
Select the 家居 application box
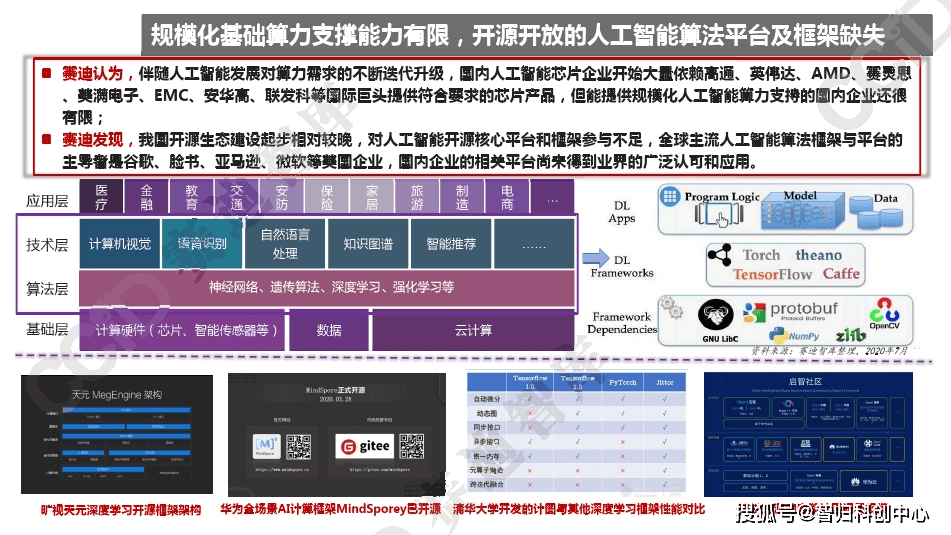[372, 196]
